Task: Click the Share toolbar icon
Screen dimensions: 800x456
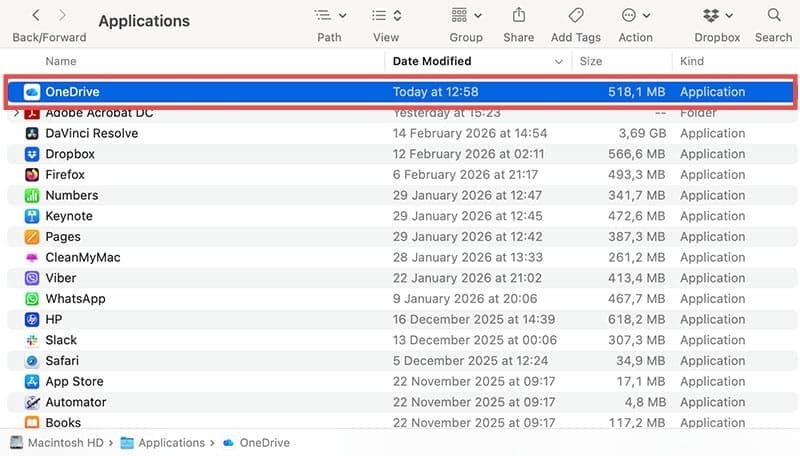Action: coord(518,15)
